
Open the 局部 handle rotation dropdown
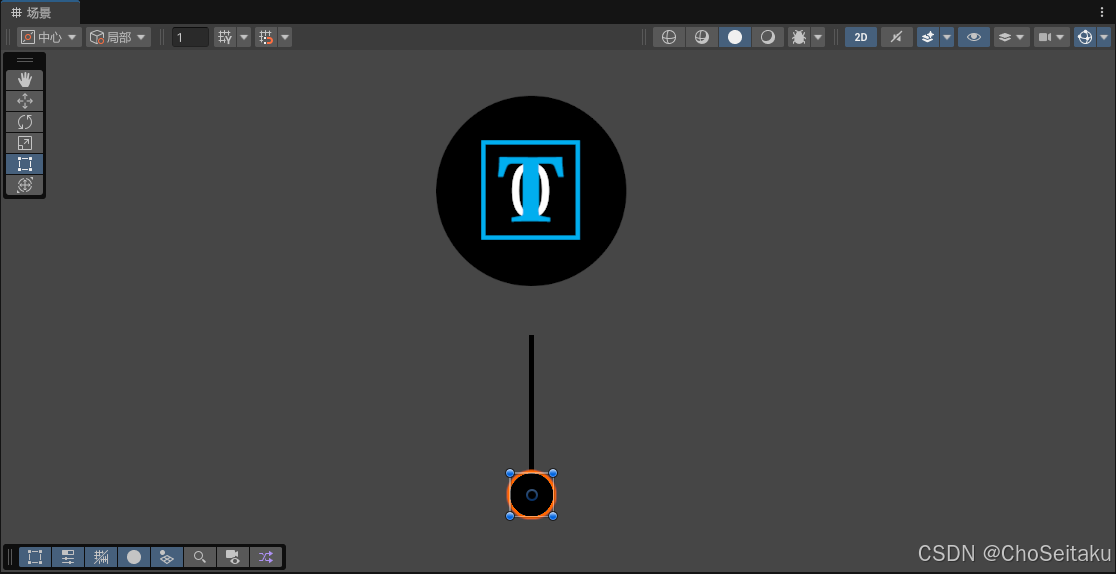click(x=118, y=37)
